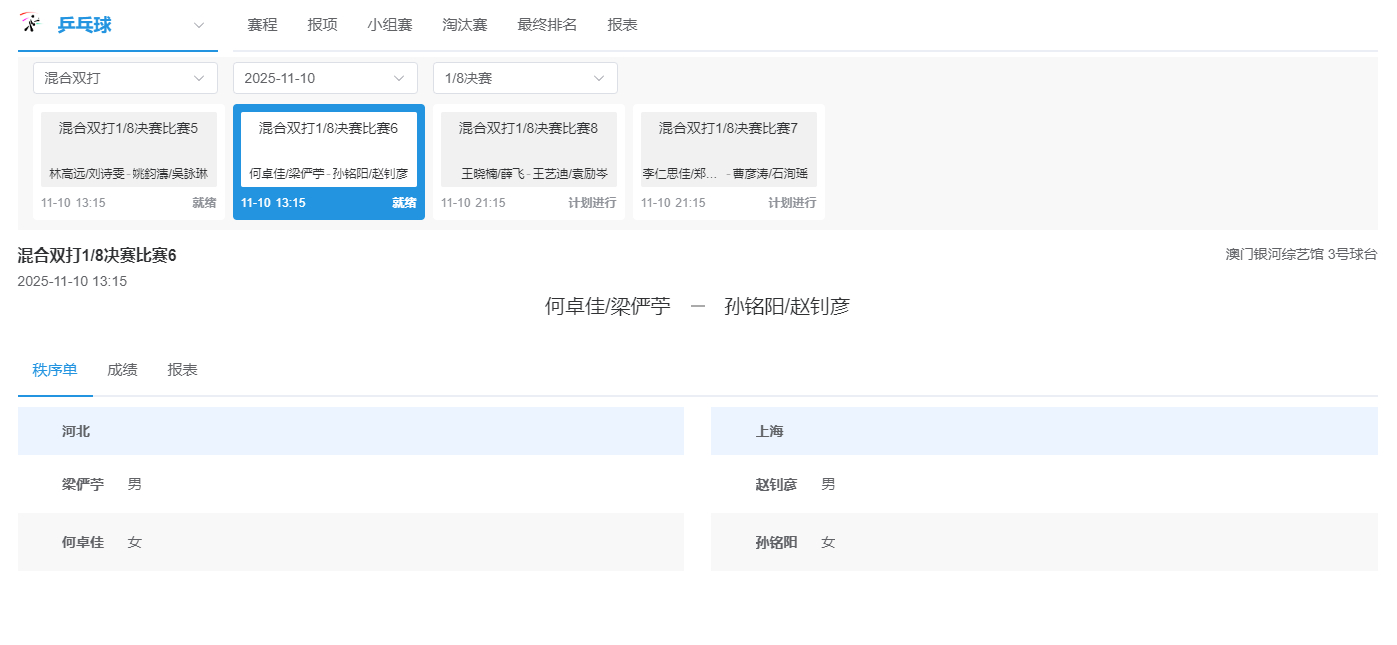Open the 淘汰赛 section

(464, 25)
